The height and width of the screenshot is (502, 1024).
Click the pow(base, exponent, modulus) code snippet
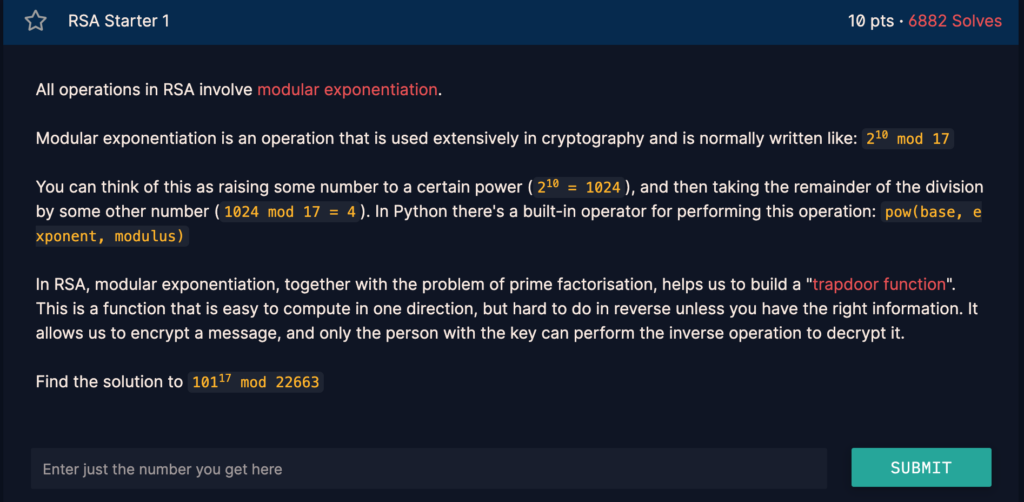(932, 212)
